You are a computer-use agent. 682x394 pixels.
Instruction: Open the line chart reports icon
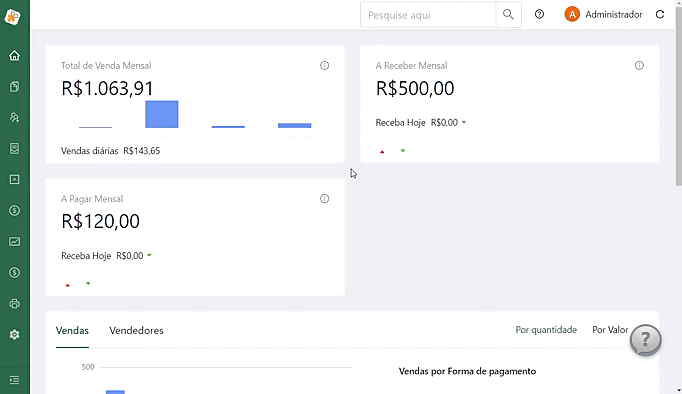pyautogui.click(x=14, y=241)
